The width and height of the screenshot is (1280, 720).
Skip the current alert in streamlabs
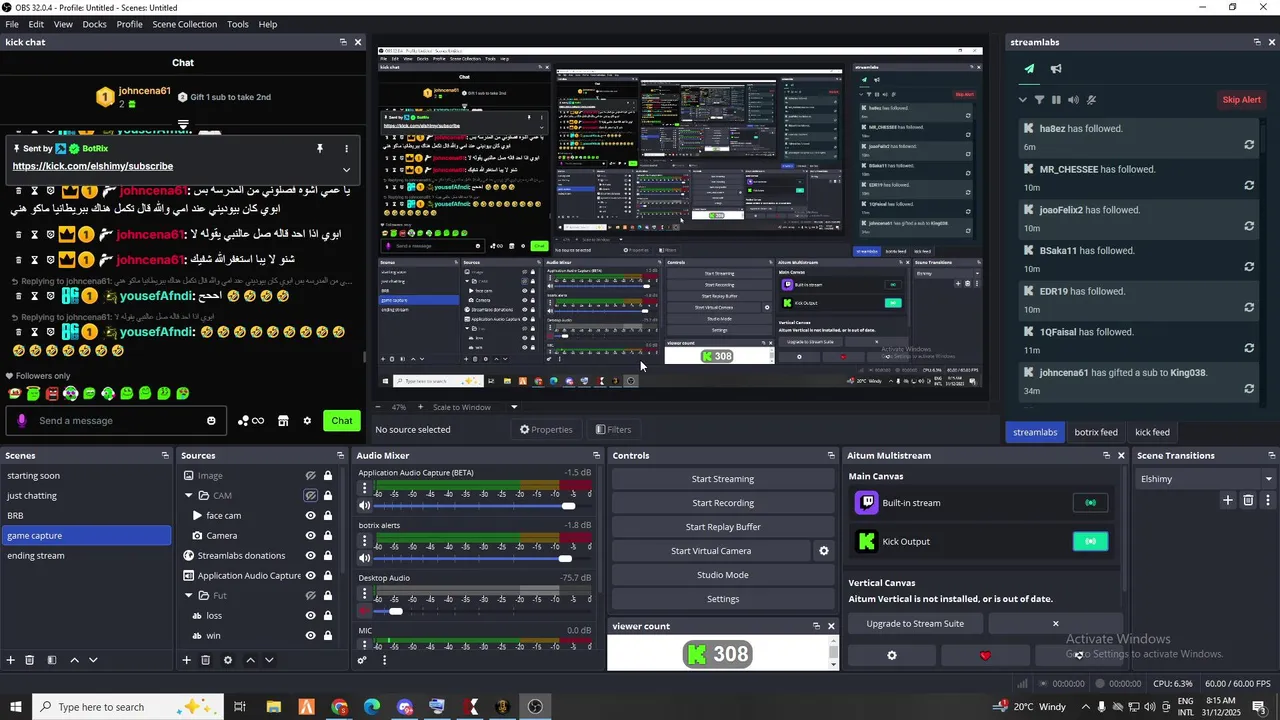(1242, 100)
